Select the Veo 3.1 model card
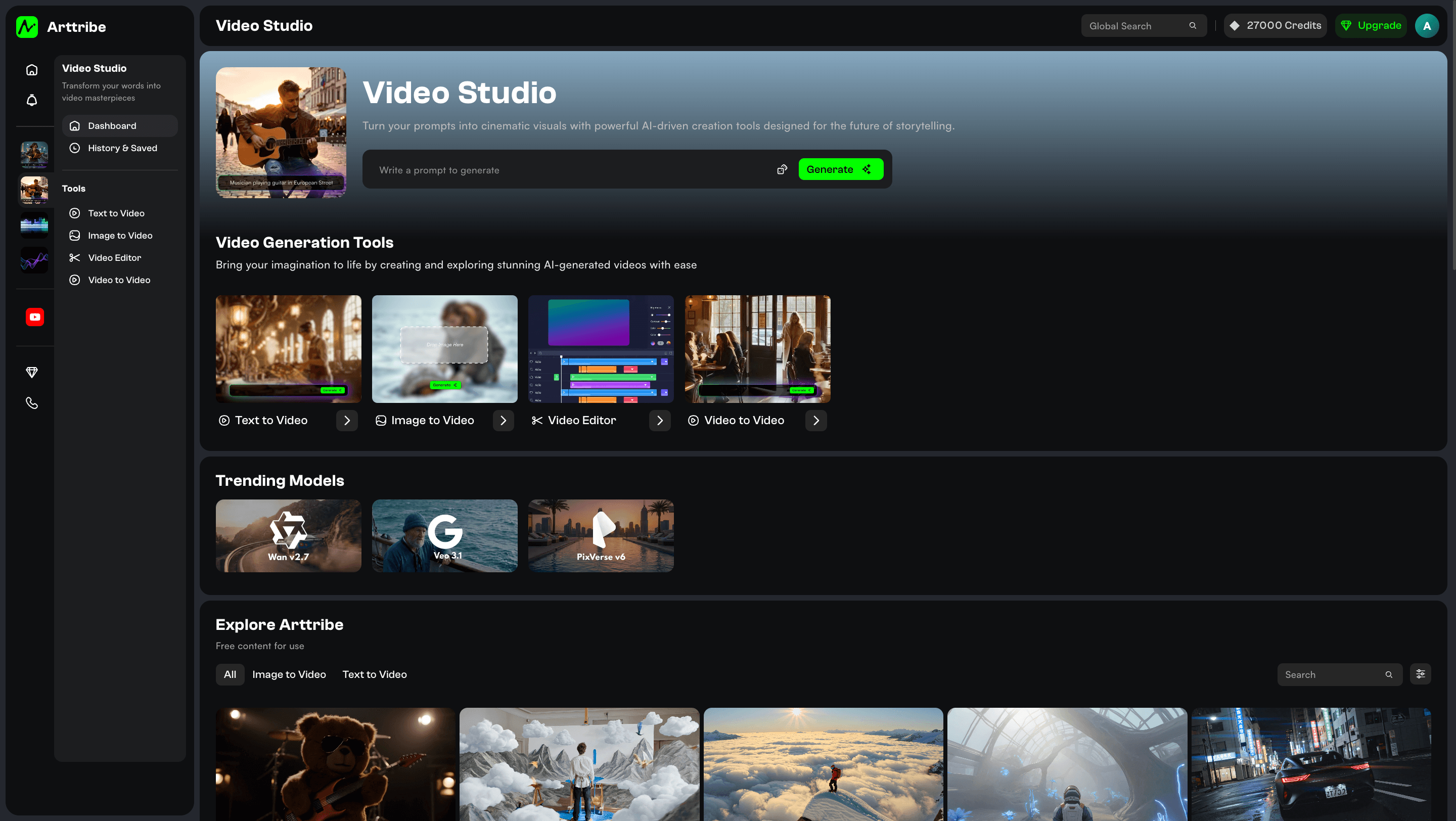The width and height of the screenshot is (1456, 821). point(444,536)
